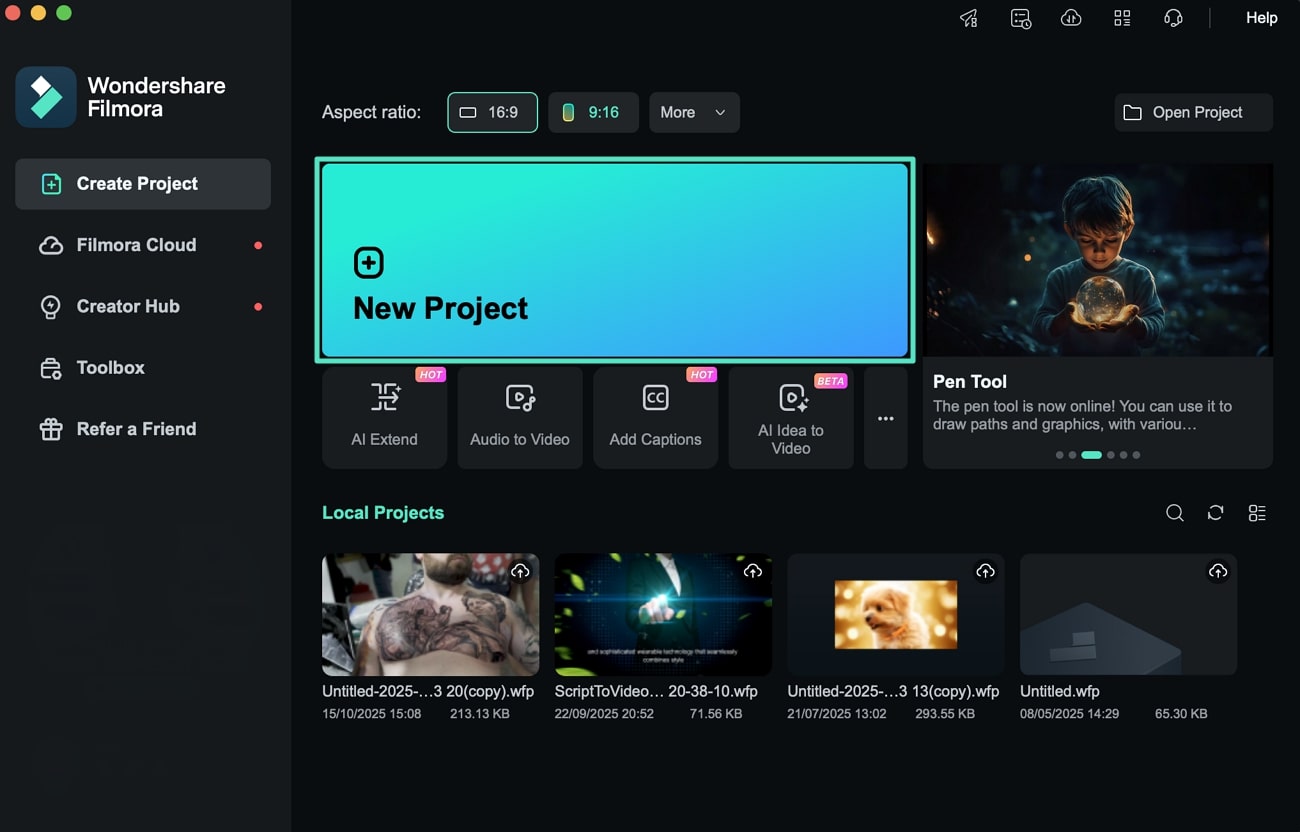Click the Open Project button

1192,112
